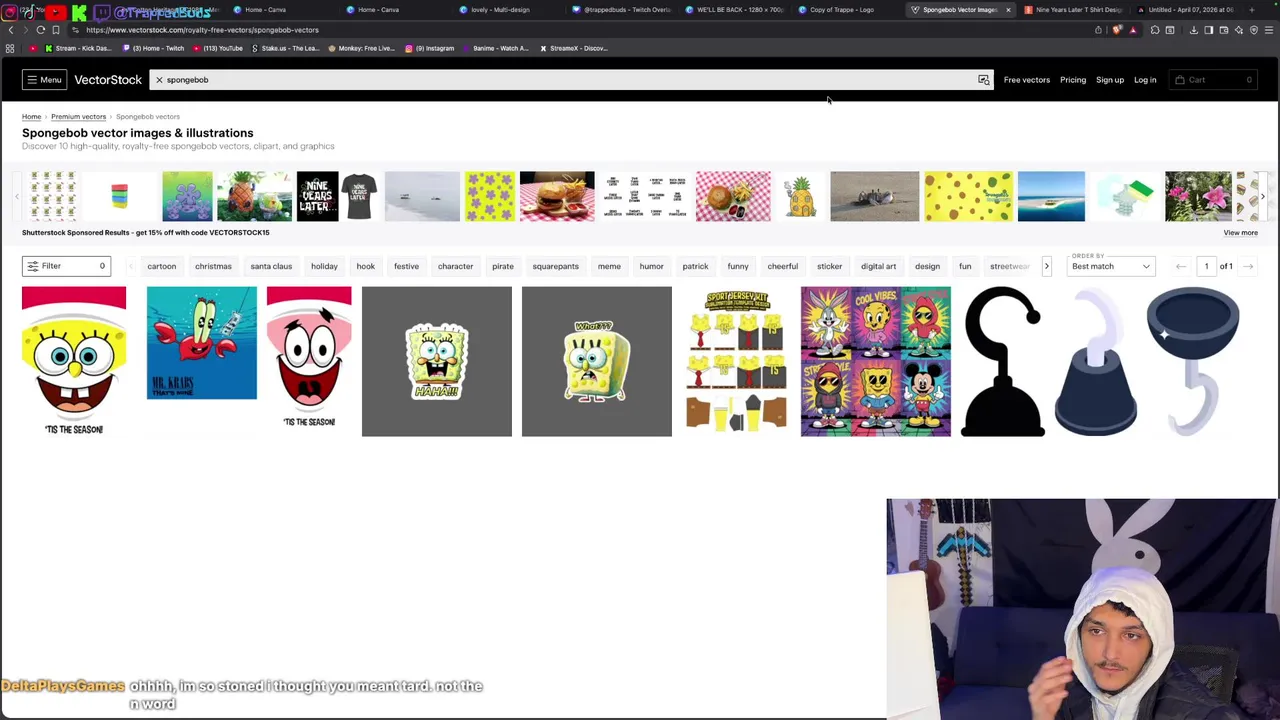Open the Filter panel
This screenshot has height=720, width=1280.
(66, 266)
